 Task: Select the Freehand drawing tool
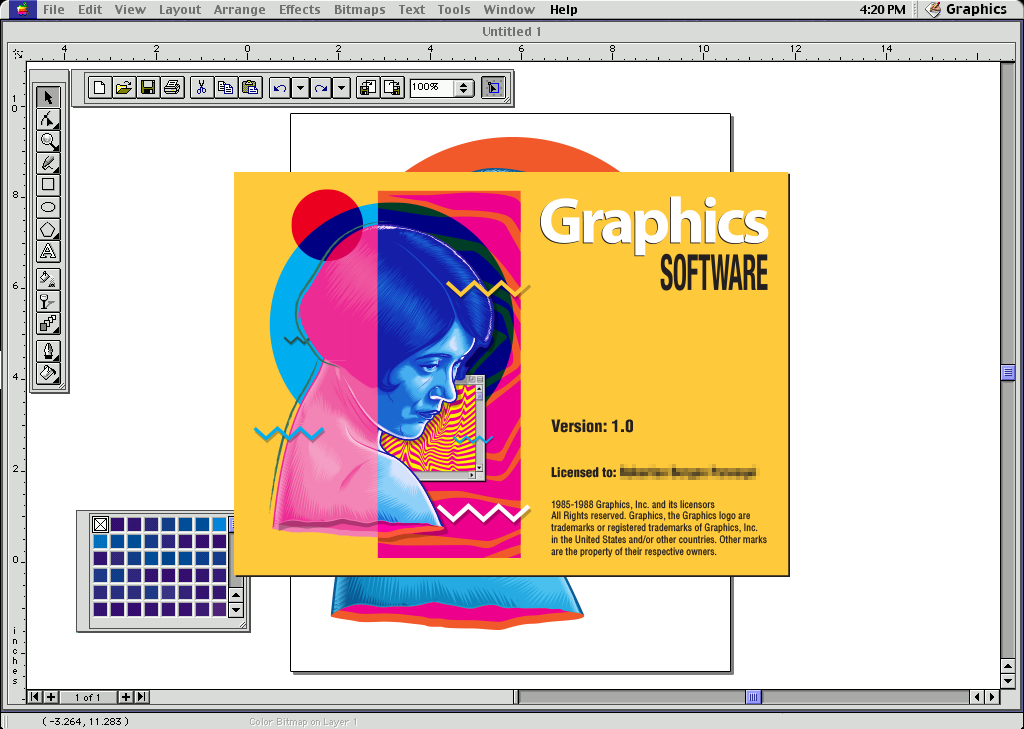click(46, 163)
